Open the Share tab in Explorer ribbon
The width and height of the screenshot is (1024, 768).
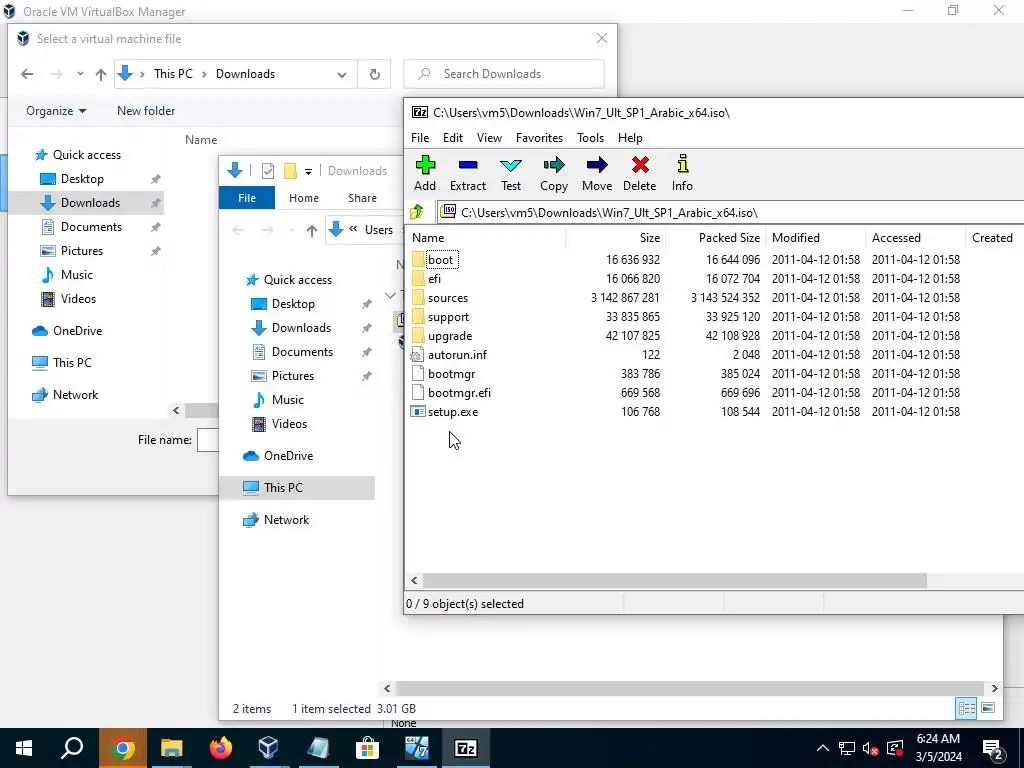click(362, 198)
